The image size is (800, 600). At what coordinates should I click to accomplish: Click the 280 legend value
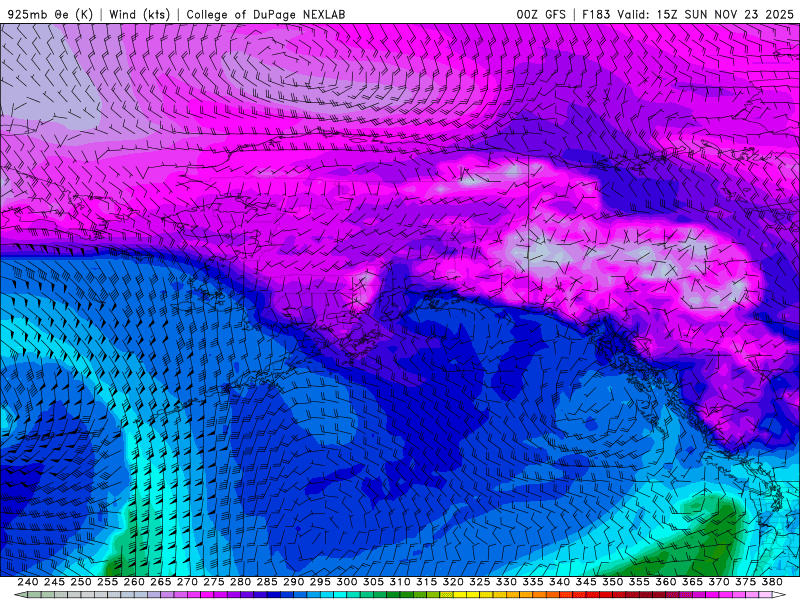tap(240, 582)
